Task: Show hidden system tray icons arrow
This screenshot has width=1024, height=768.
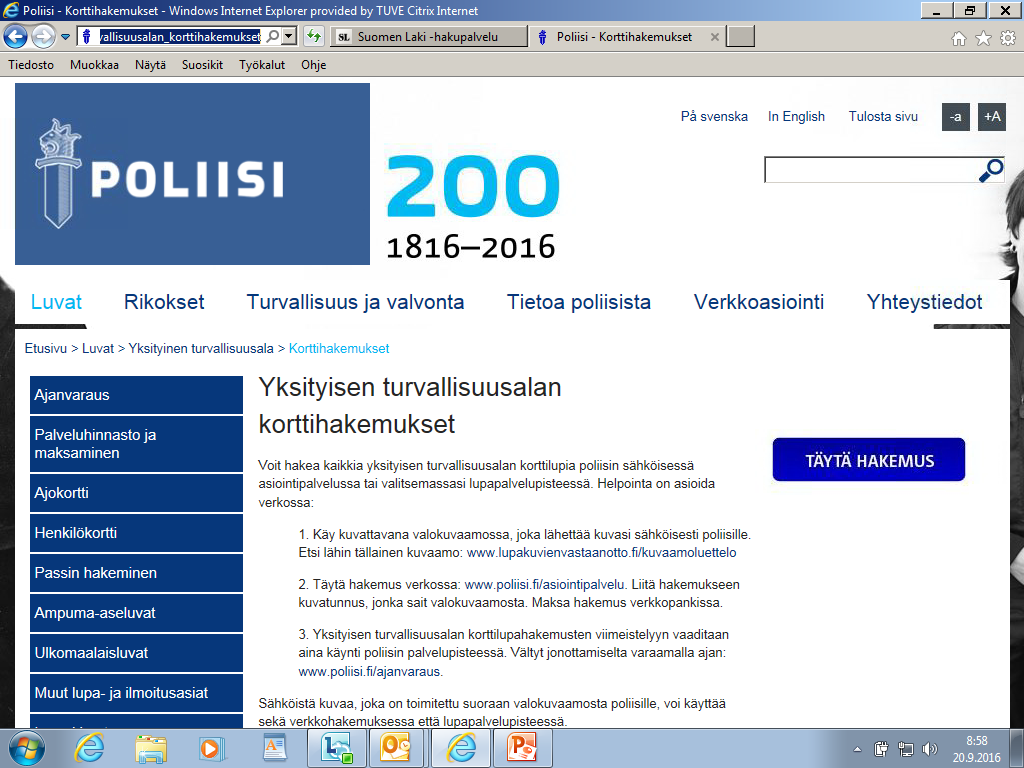Action: click(x=857, y=749)
